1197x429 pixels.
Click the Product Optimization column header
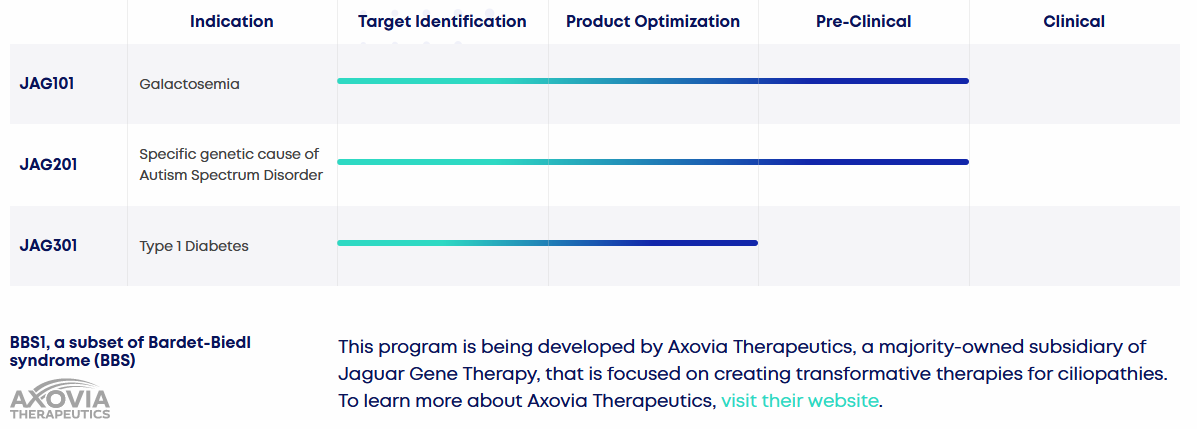coord(653,21)
